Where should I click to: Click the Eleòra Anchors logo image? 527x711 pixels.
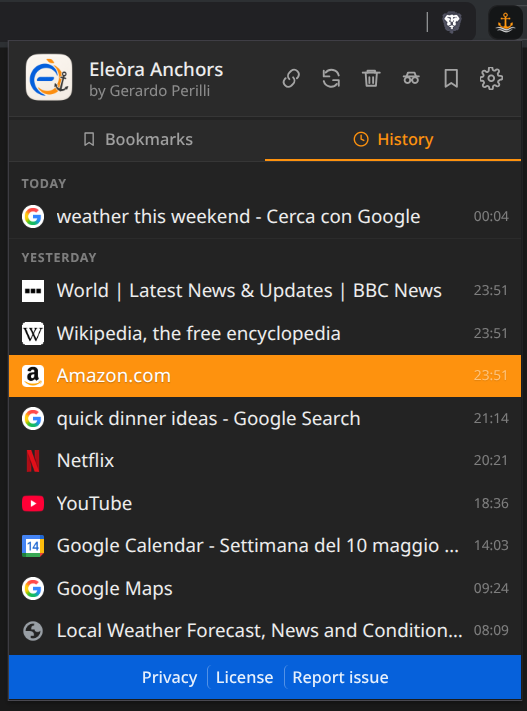49,78
